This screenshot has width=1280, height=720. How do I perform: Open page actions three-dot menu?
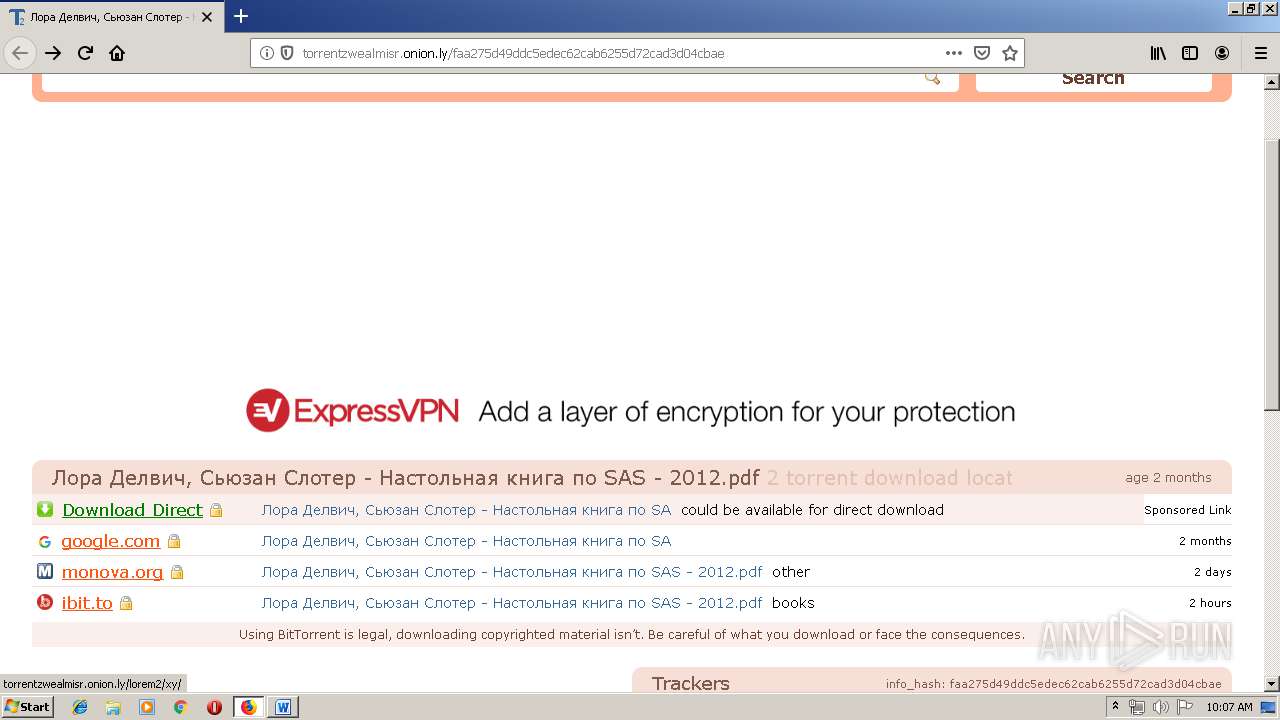pos(954,53)
